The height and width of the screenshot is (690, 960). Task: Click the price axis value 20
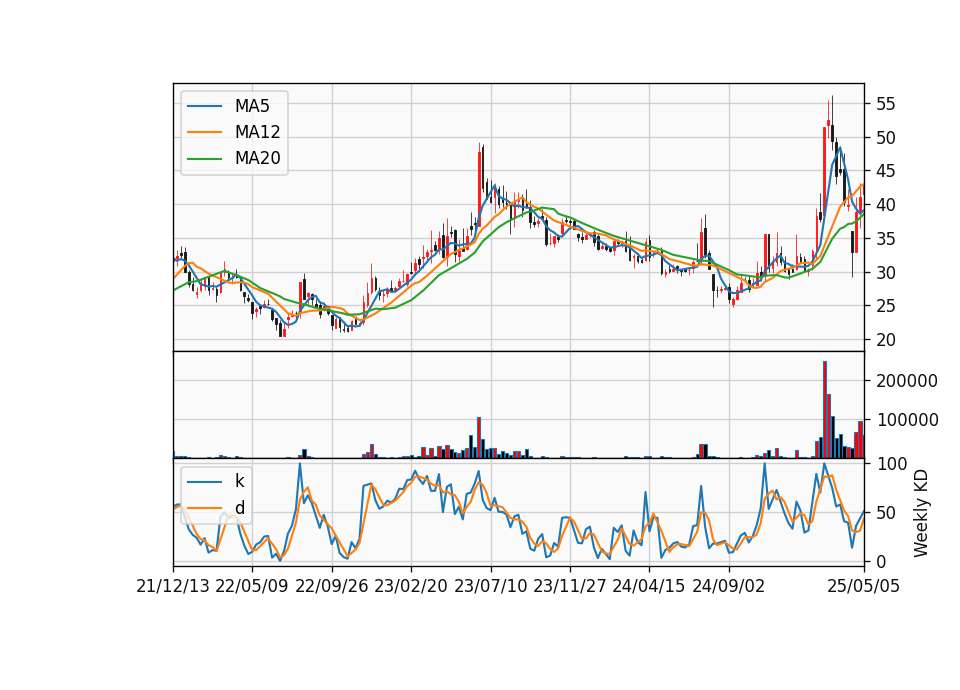[885, 340]
